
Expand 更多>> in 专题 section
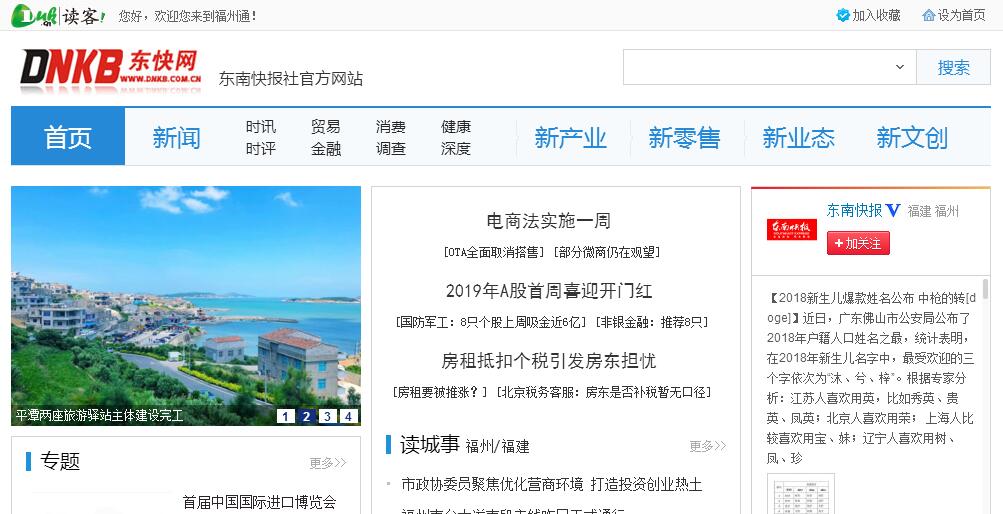tap(328, 463)
